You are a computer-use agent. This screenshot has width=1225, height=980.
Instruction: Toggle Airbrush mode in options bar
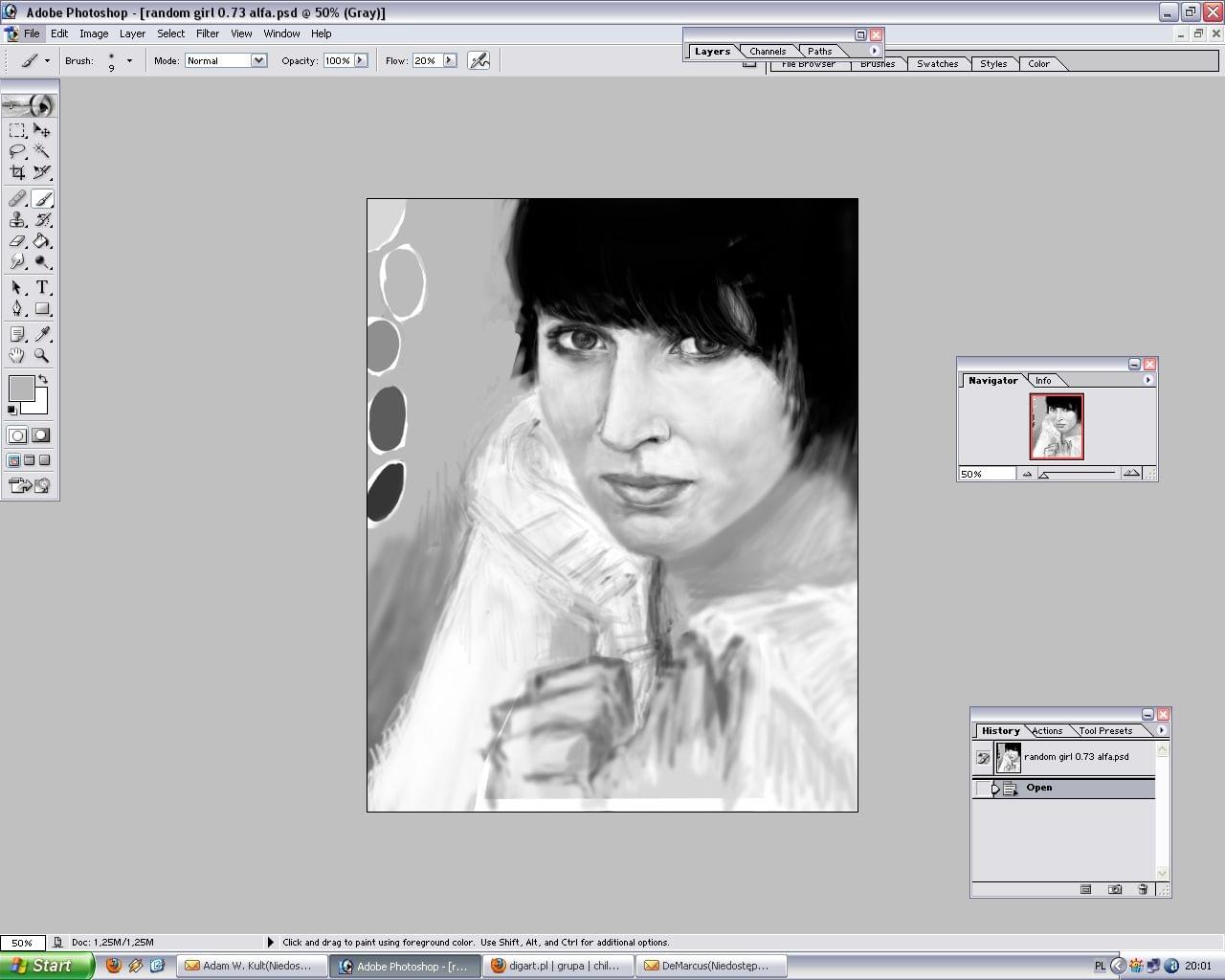479,60
